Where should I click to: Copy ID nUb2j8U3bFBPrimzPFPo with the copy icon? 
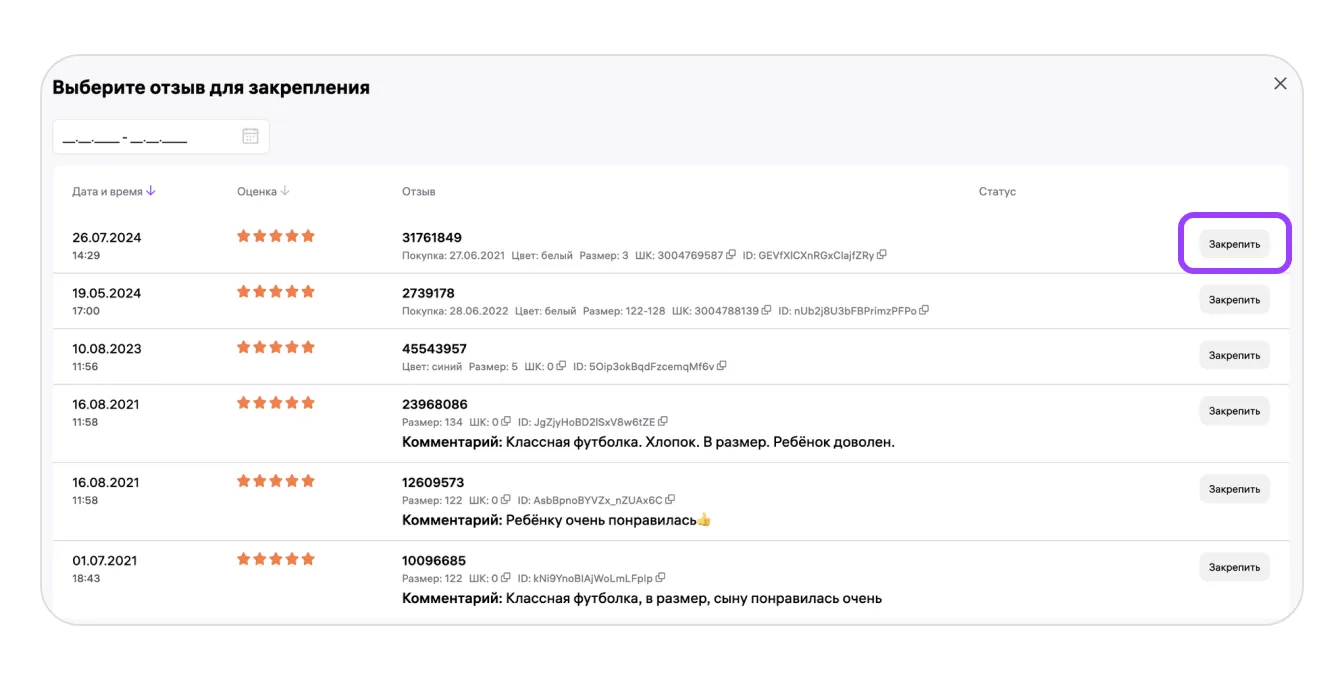(924, 311)
